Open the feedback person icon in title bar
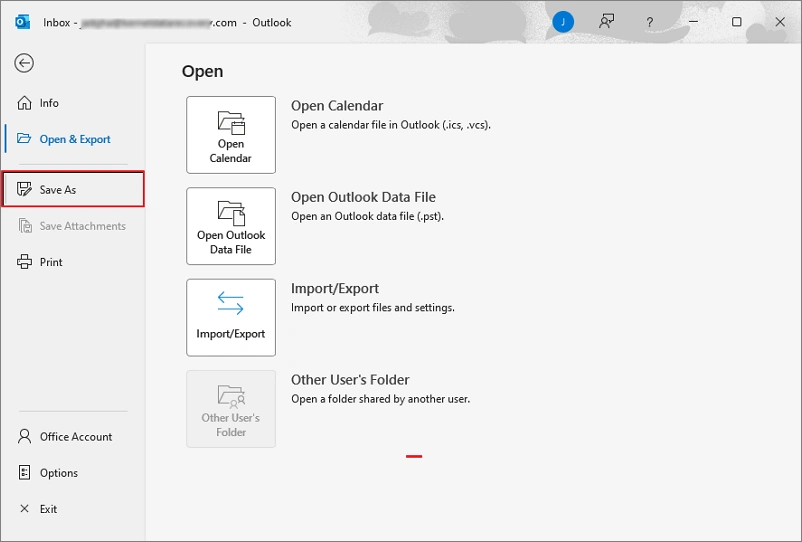Viewport: 802px width, 542px height. (606, 22)
